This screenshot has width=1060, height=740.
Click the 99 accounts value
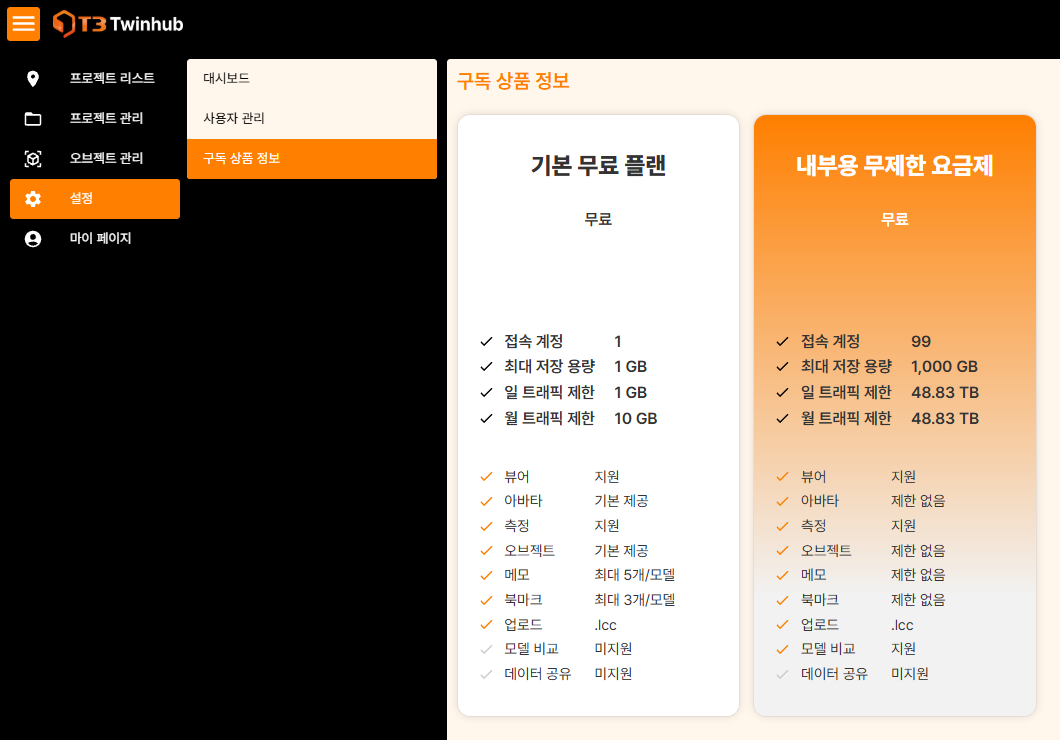click(x=921, y=341)
